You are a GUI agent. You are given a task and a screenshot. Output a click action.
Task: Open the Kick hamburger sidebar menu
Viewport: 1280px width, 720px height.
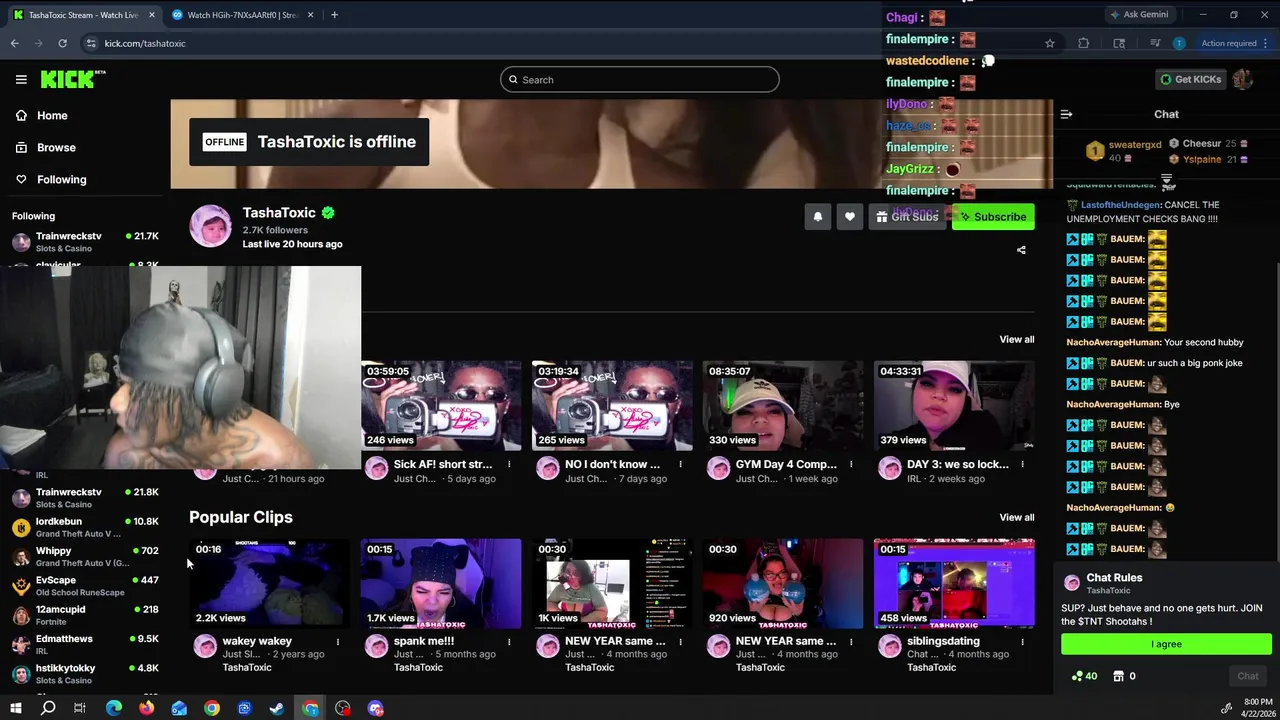pos(21,79)
